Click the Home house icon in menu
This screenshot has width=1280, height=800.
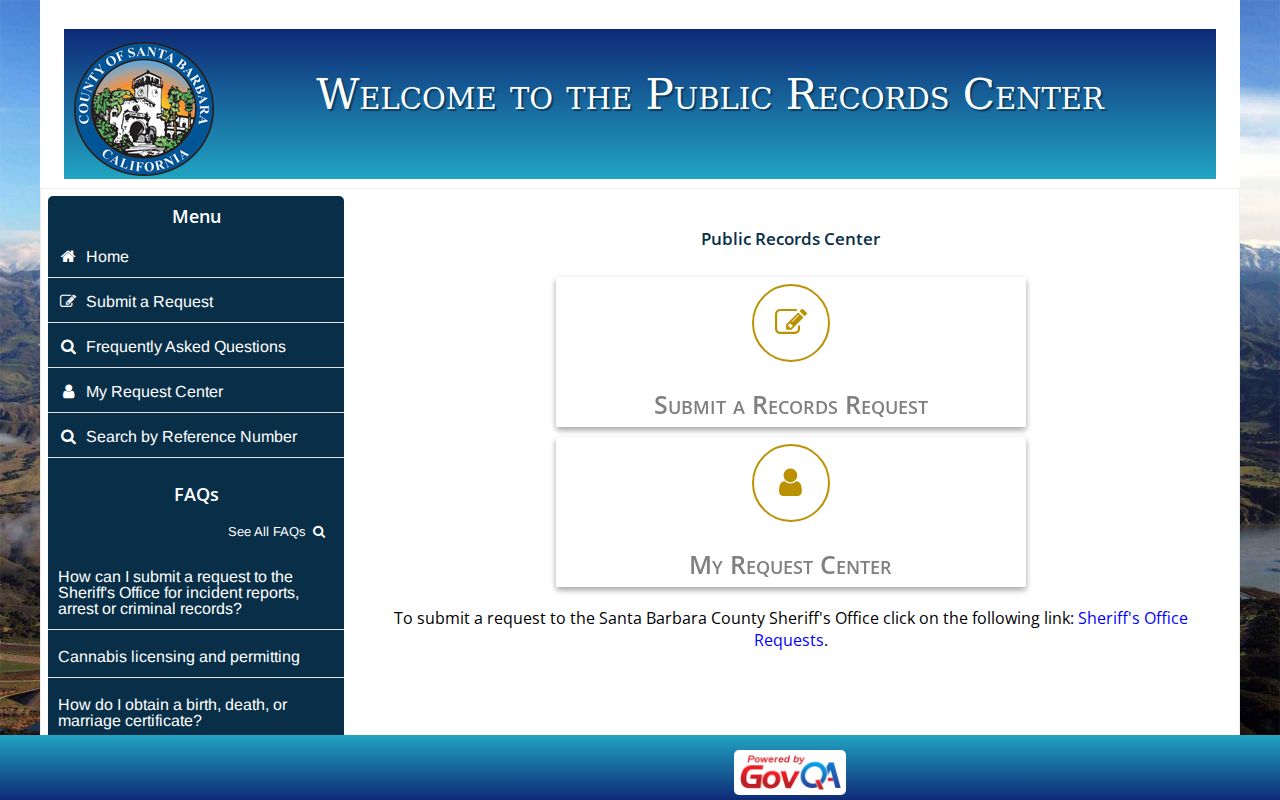(68, 257)
